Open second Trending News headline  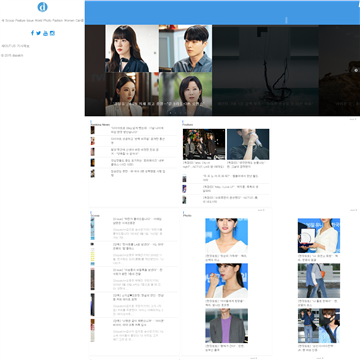point(137,141)
